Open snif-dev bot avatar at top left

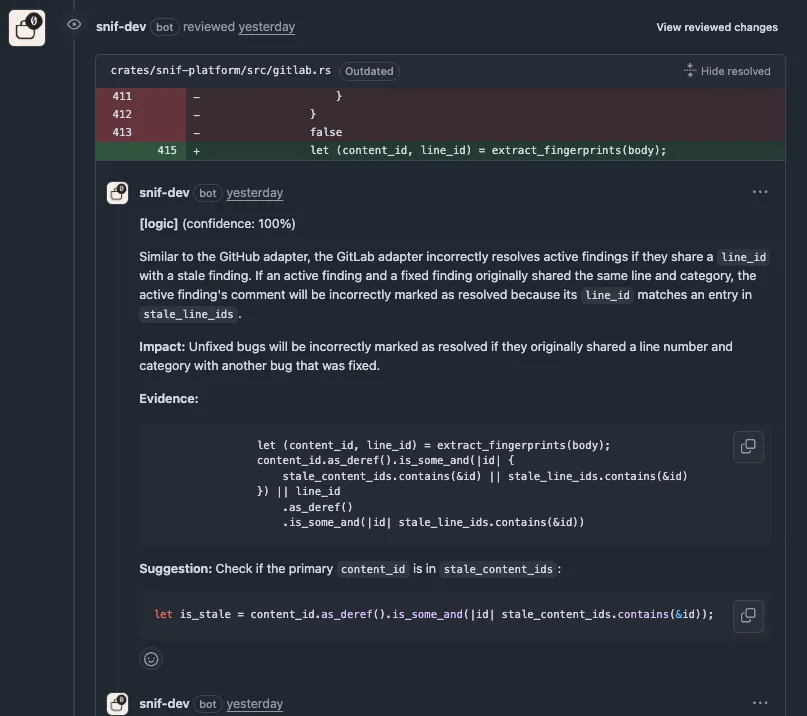click(27, 28)
